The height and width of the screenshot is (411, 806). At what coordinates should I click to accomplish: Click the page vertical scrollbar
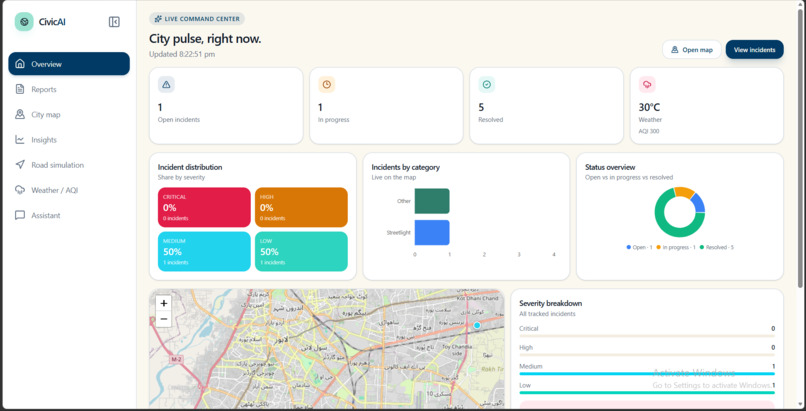[x=800, y=149]
